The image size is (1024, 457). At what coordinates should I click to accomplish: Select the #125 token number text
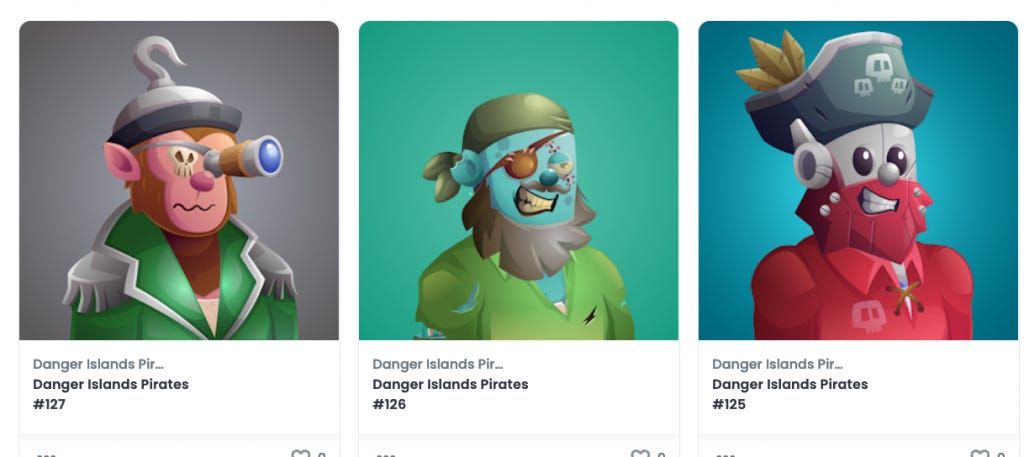[x=729, y=404]
